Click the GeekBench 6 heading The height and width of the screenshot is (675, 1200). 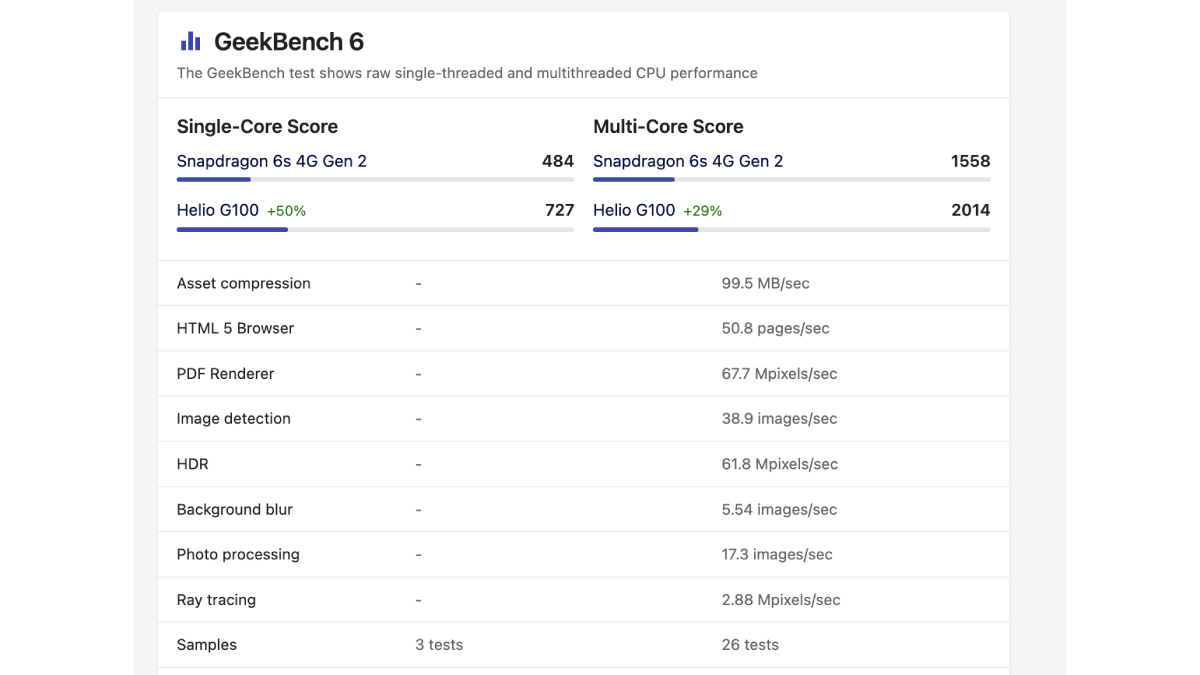click(289, 42)
